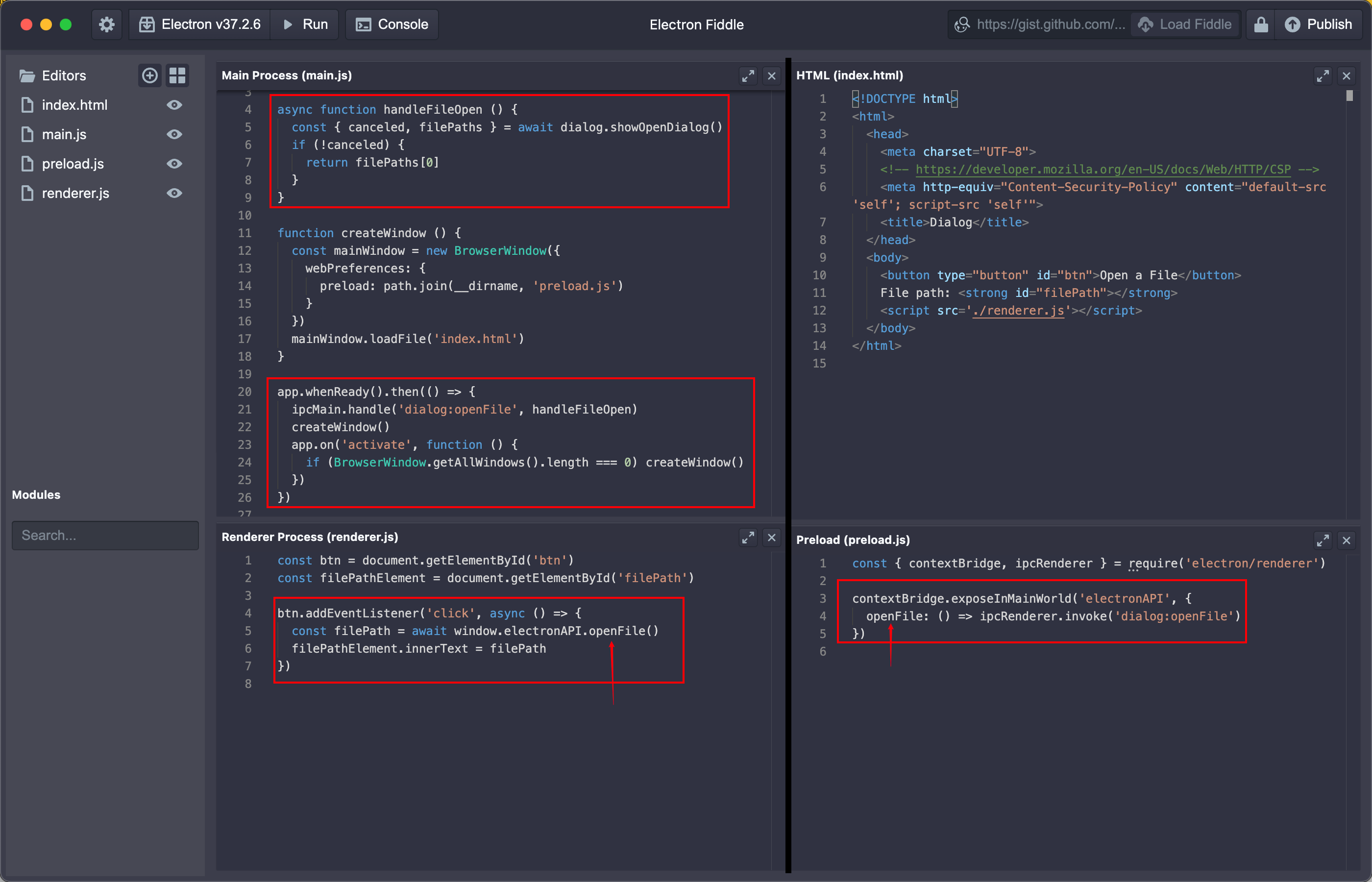Click the 'Main Process (main.js)' panel title
Image resolution: width=1372 pixels, height=882 pixels.
pos(287,75)
